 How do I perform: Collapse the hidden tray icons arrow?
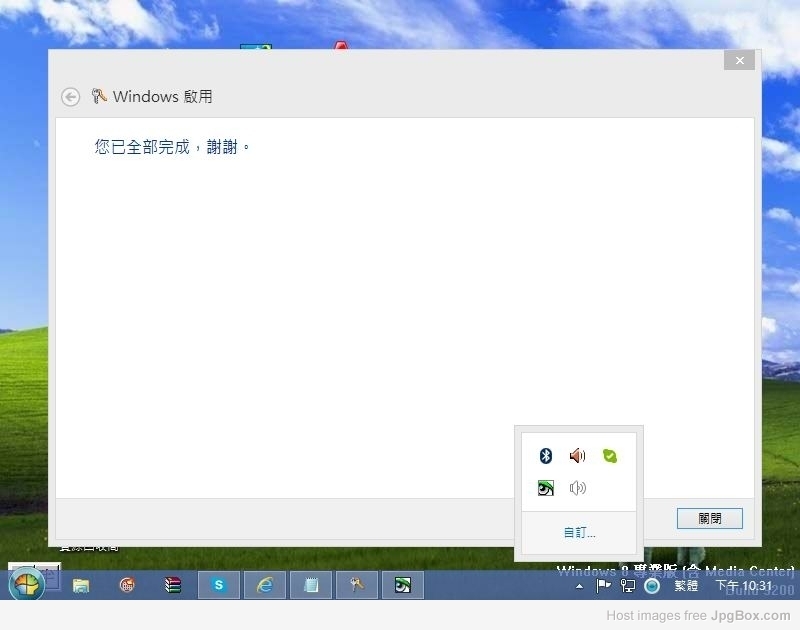[580, 586]
